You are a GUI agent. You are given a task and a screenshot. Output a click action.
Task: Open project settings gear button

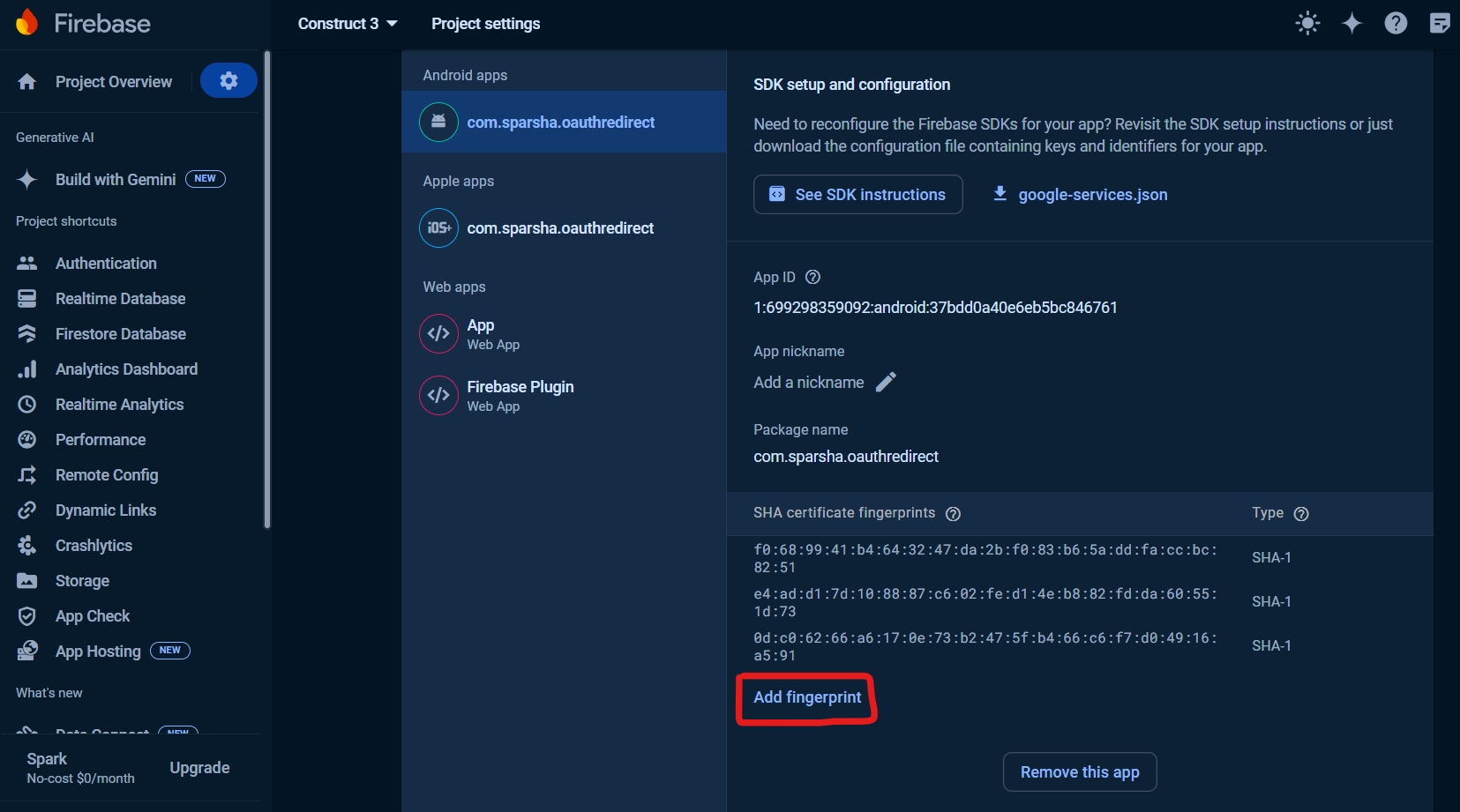(228, 81)
